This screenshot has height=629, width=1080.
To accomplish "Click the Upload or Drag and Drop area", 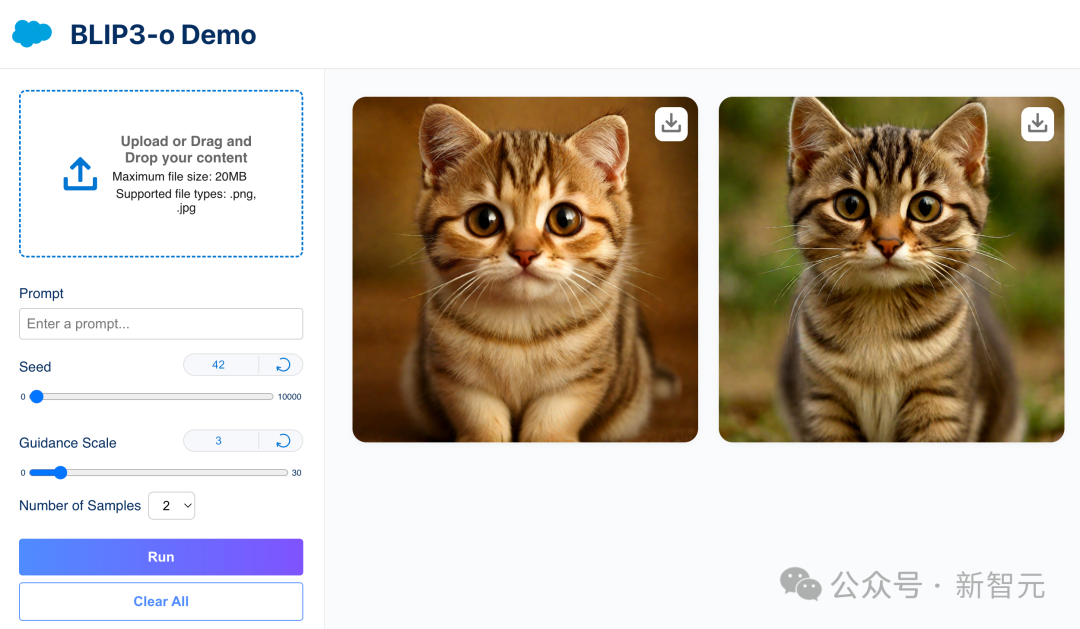I will pos(161,174).
